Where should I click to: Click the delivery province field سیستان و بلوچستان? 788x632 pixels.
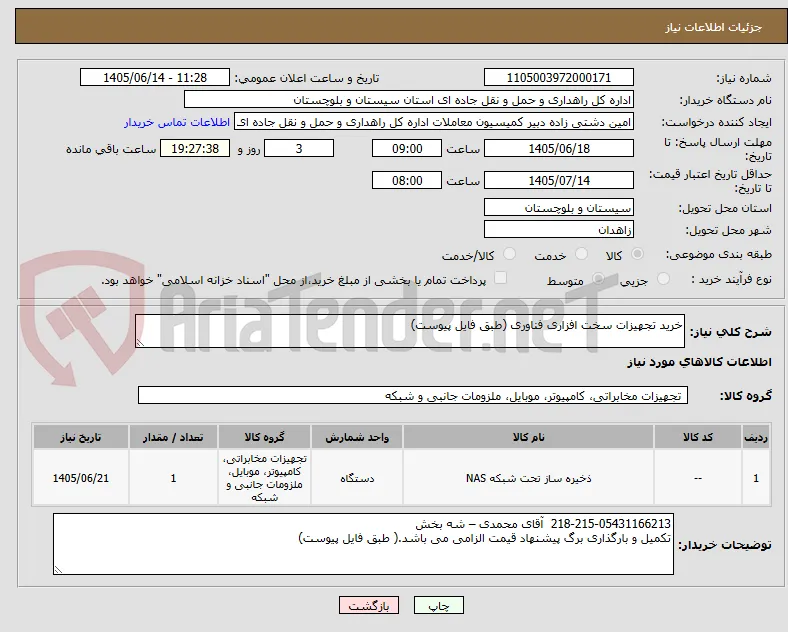tap(559, 207)
